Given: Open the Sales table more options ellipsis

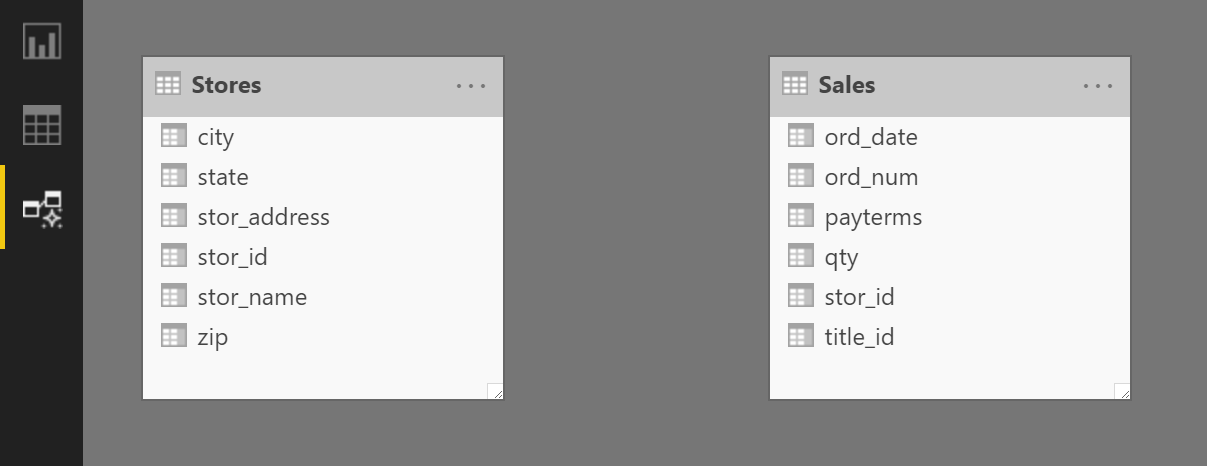Looking at the screenshot, I should [x=1098, y=86].
